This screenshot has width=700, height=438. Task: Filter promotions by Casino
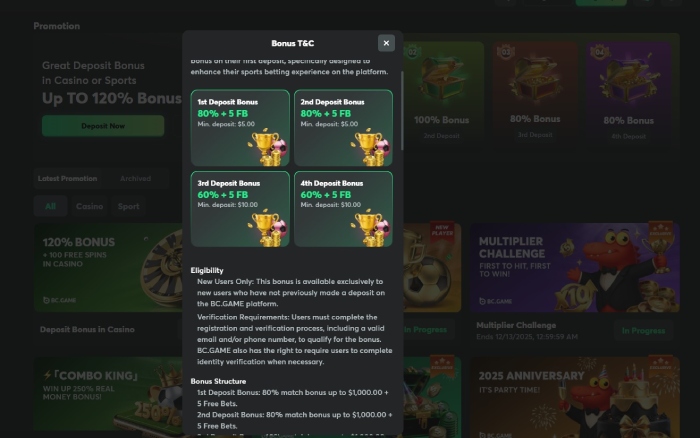pyautogui.click(x=89, y=206)
